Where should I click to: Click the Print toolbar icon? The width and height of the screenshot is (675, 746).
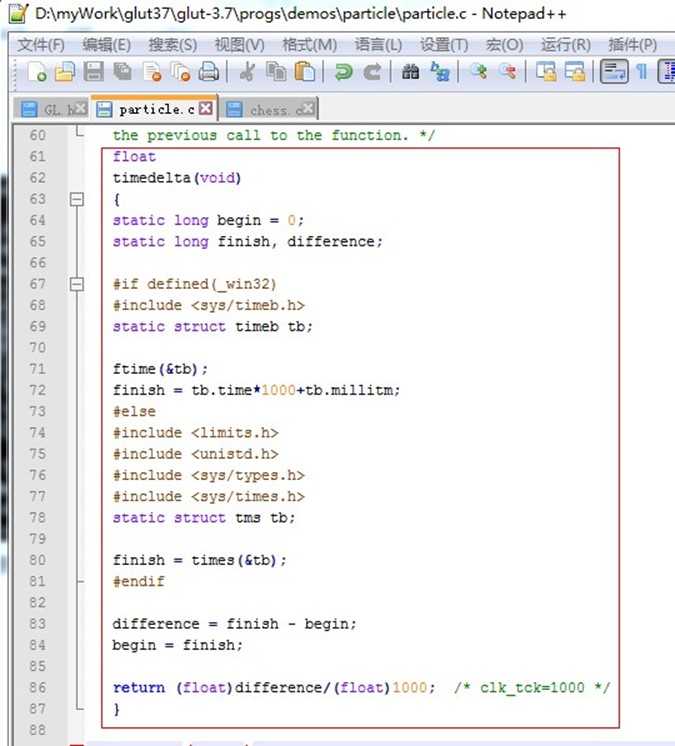208,72
